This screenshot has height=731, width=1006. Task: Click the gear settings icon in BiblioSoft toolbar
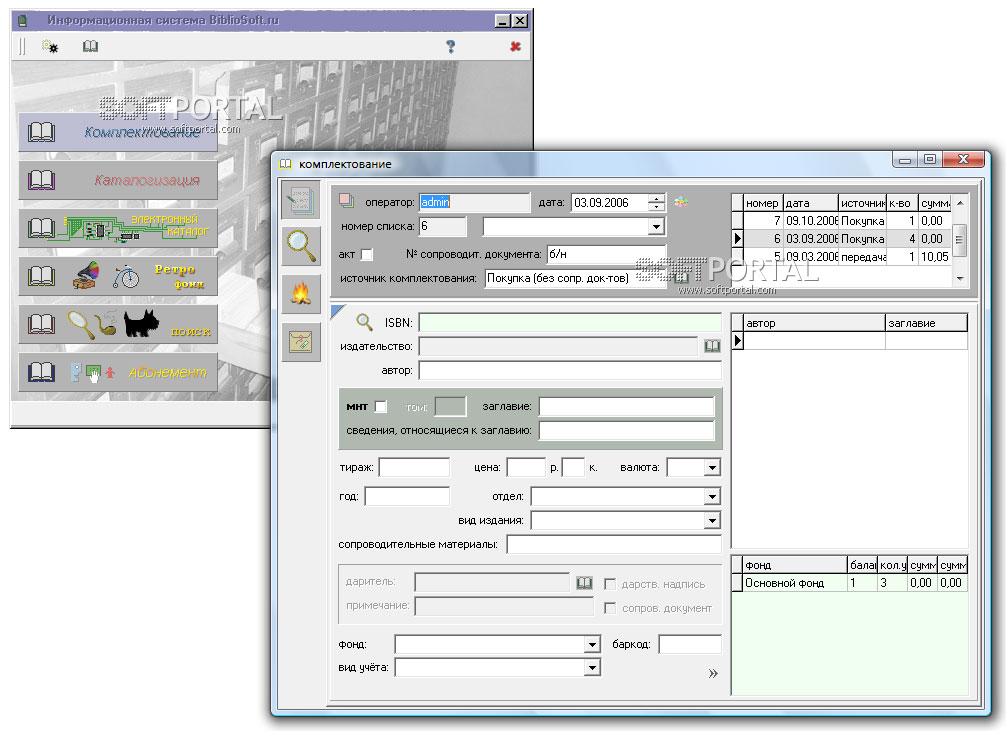pos(49,46)
